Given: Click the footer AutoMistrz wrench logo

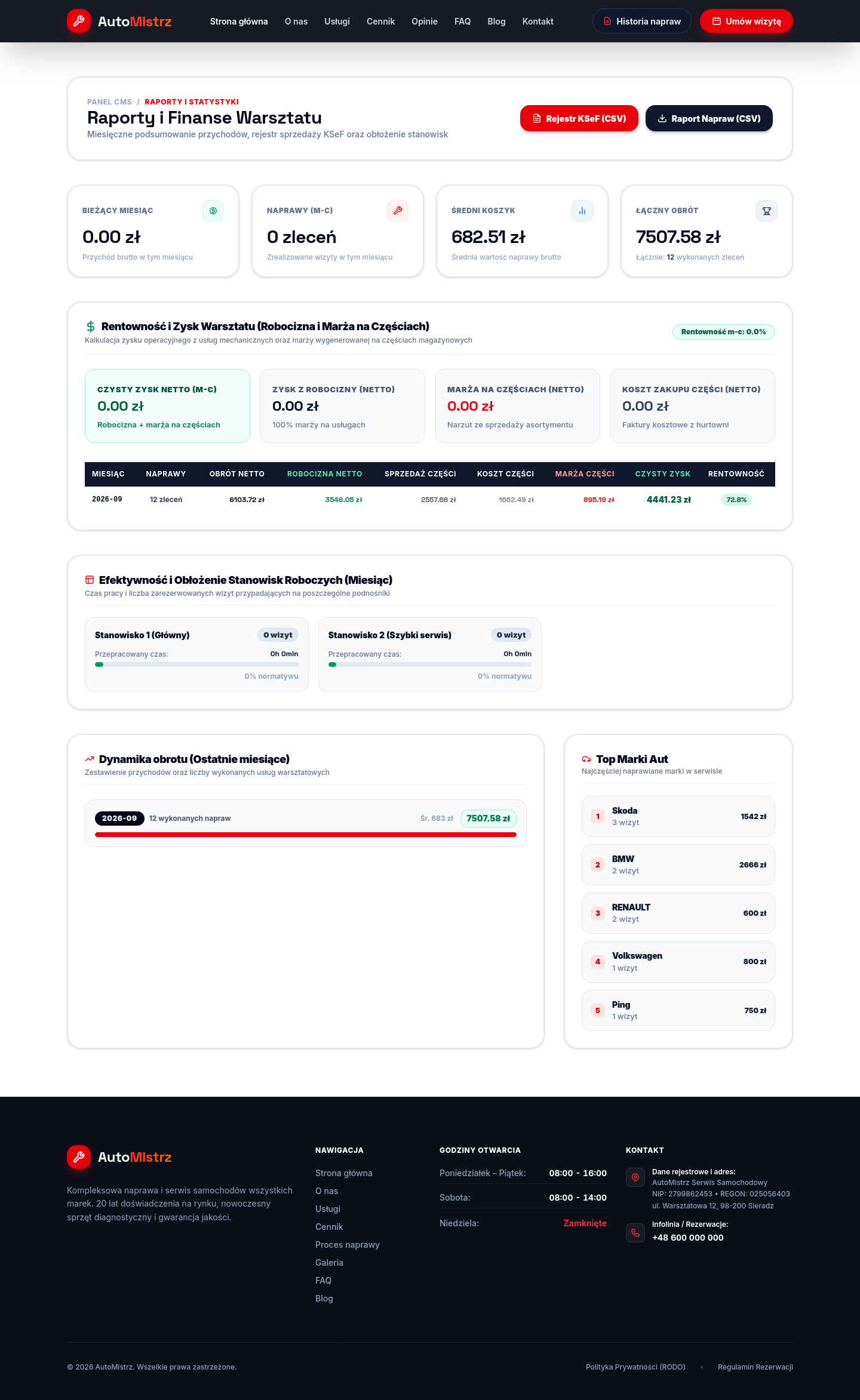Looking at the screenshot, I should (79, 1157).
